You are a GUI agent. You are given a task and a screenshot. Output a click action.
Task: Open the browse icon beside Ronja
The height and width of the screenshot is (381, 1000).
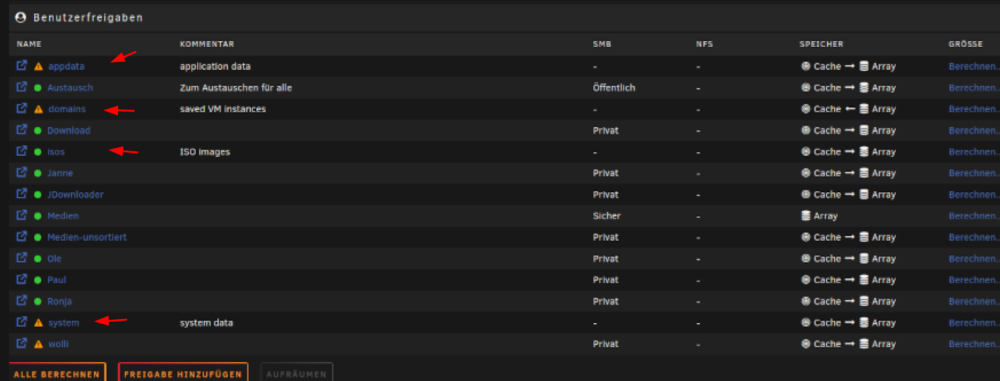[x=22, y=301]
